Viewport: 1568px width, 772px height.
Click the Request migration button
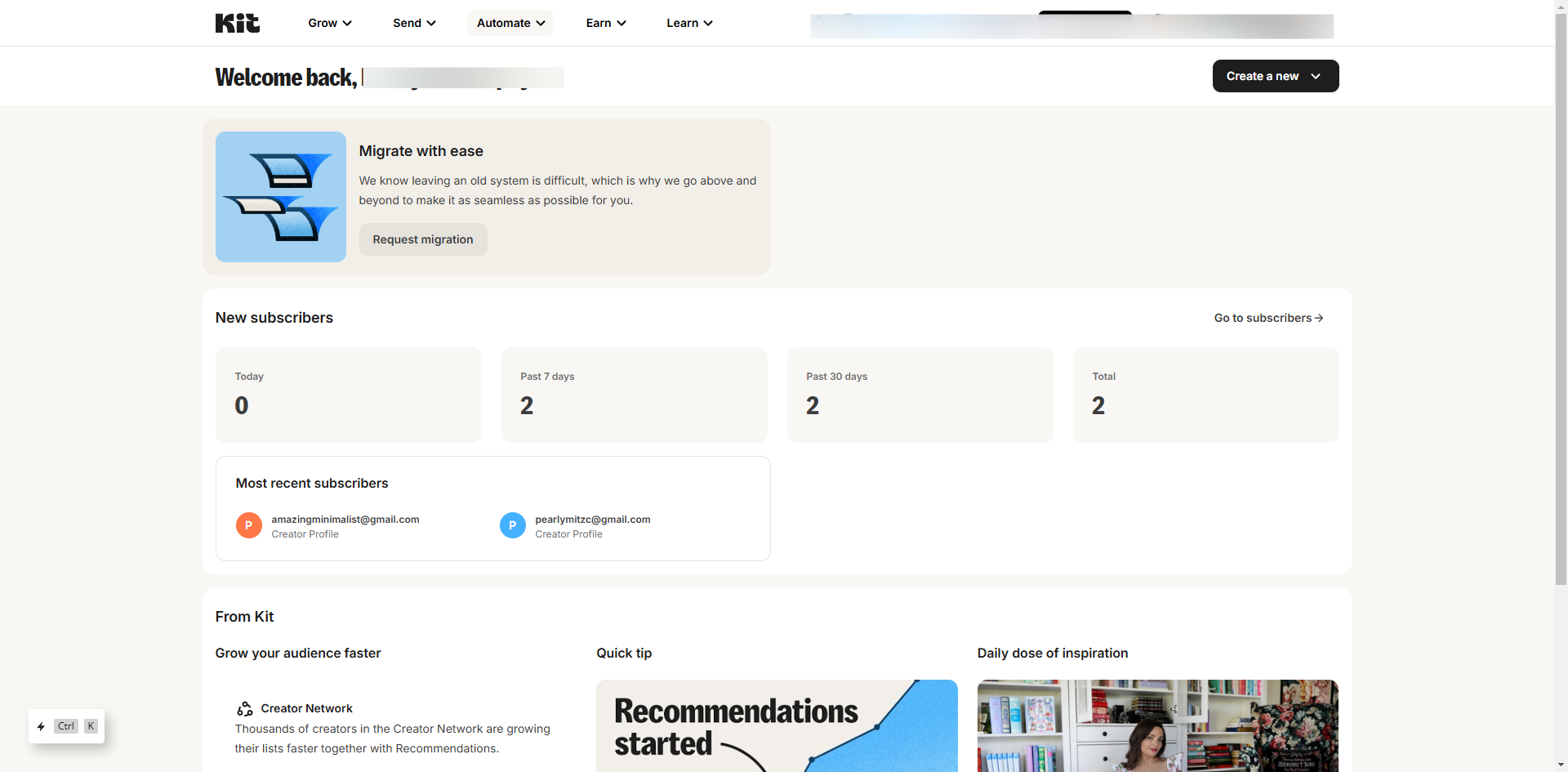point(423,239)
